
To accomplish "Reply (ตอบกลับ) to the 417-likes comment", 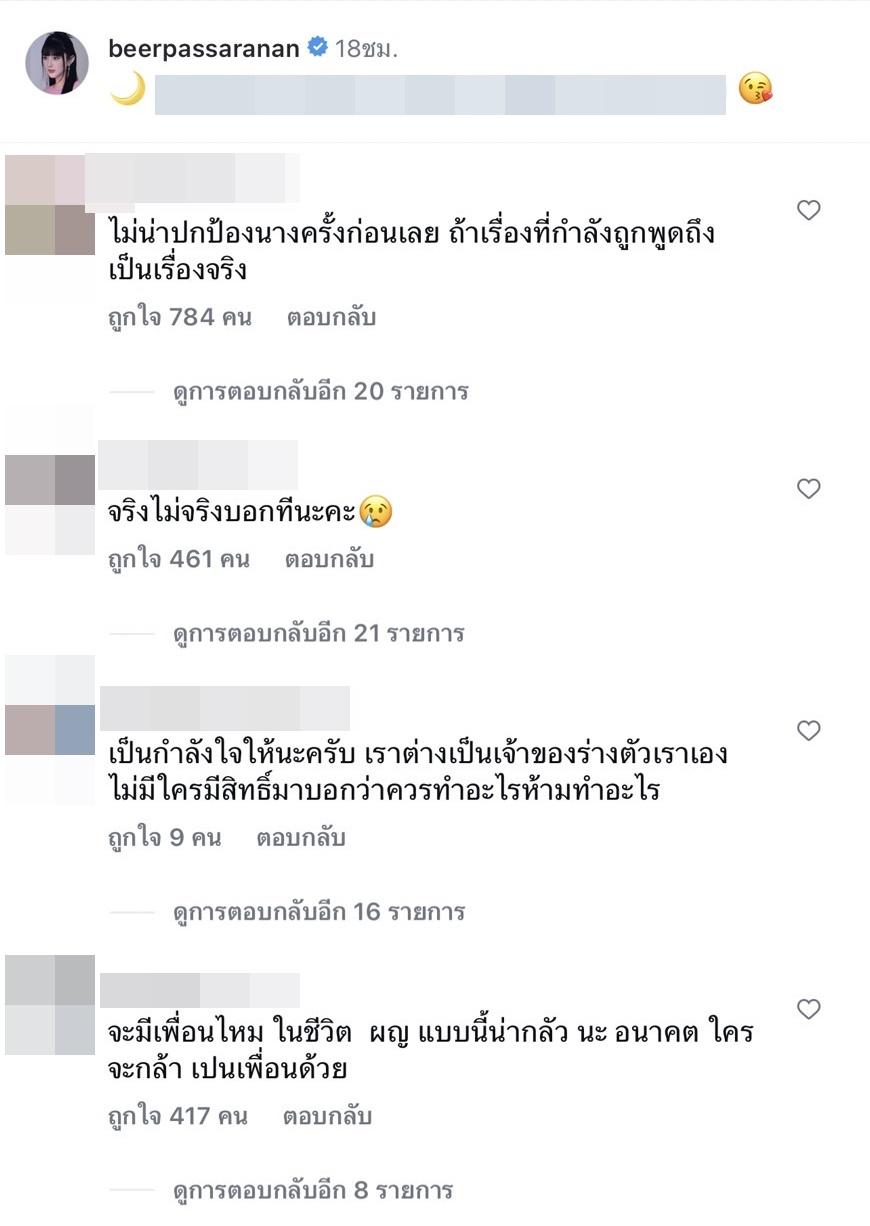I will pyautogui.click(x=327, y=1115).
